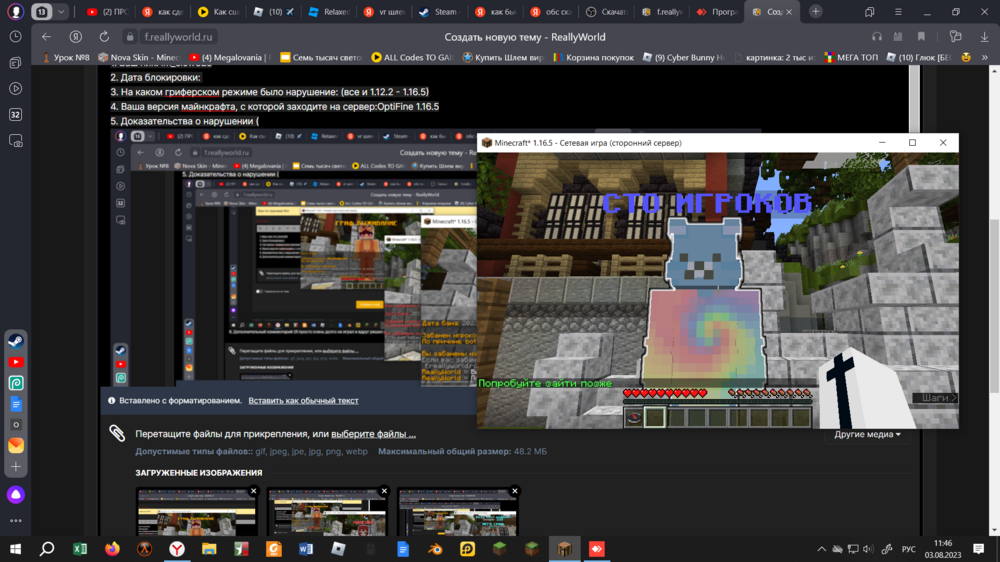Select the (2) ПРС YouTube tab
The width and height of the screenshot is (1000, 562).
(107, 11)
